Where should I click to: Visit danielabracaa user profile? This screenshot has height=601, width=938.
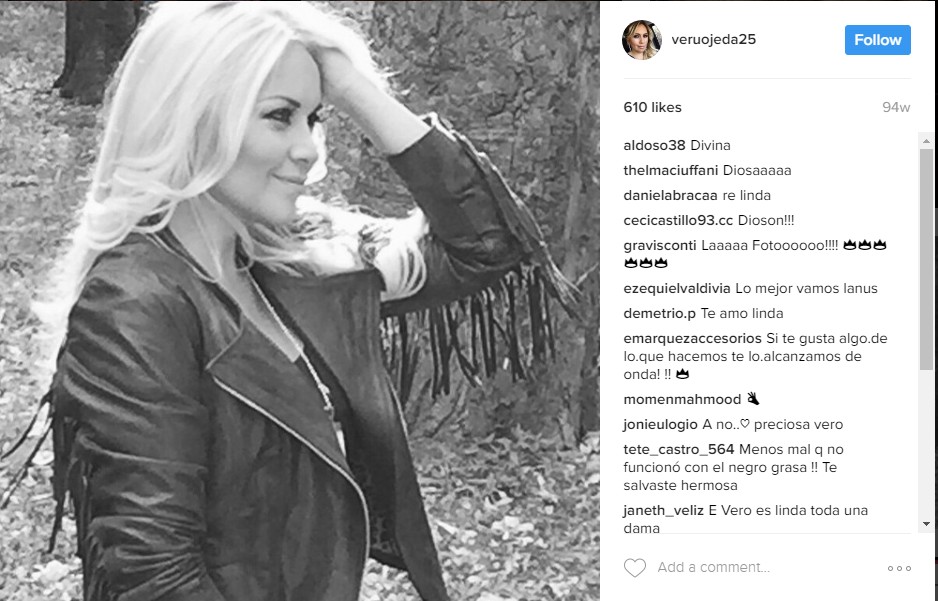click(669, 196)
